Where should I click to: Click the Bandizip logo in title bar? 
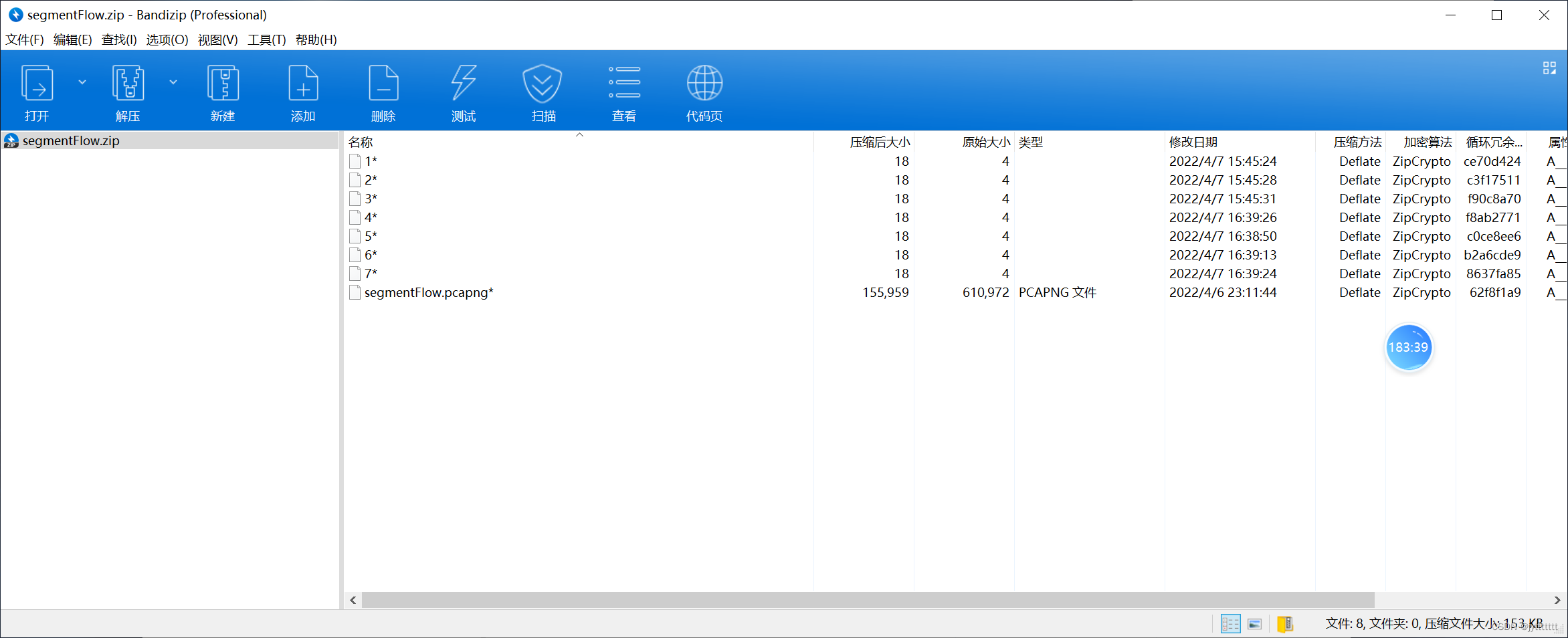(x=15, y=15)
